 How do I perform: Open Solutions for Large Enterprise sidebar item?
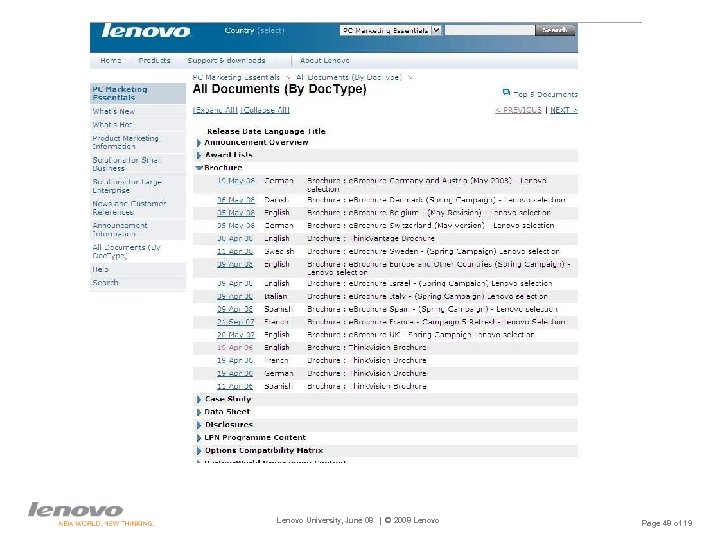pyautogui.click(x=127, y=186)
